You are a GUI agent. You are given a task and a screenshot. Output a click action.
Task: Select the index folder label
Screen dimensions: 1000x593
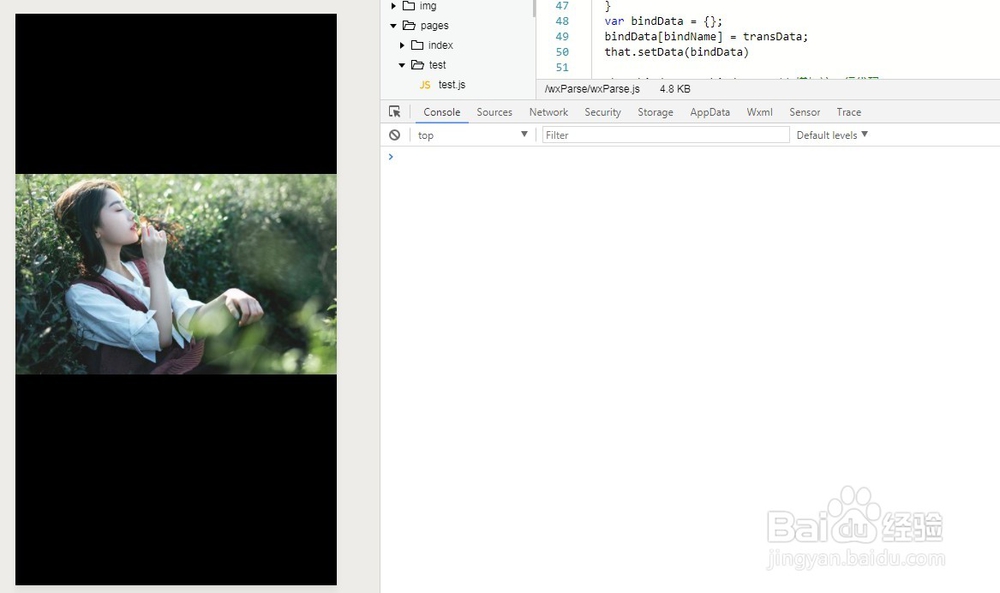coord(441,45)
